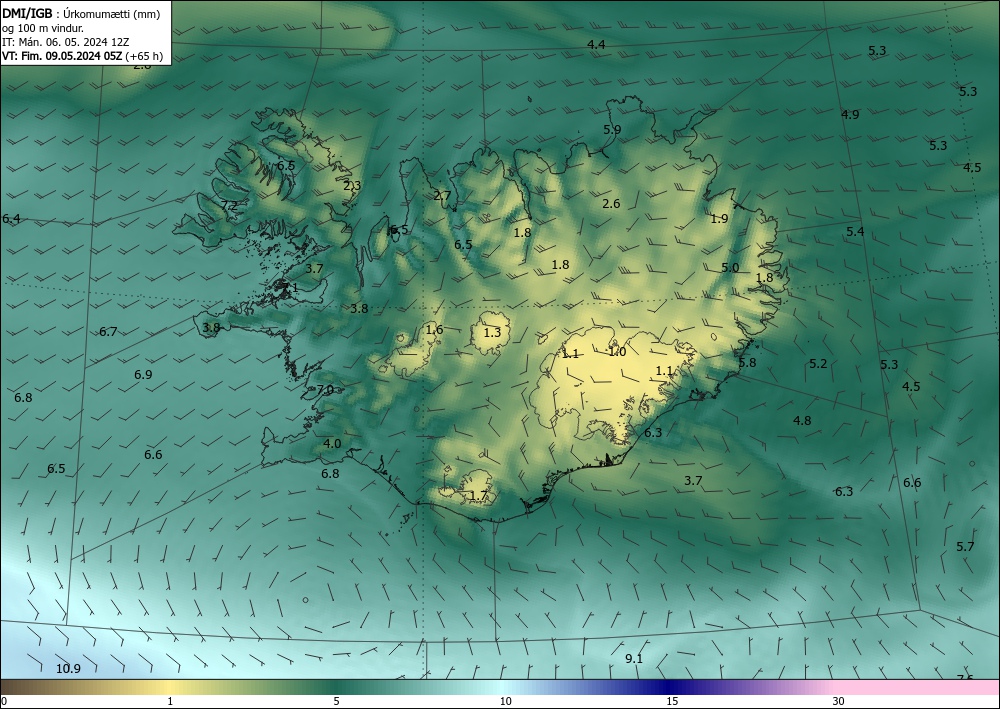Click the value "10.9" in the southwest corner
Image resolution: width=1000 pixels, height=709 pixels.
click(68, 669)
